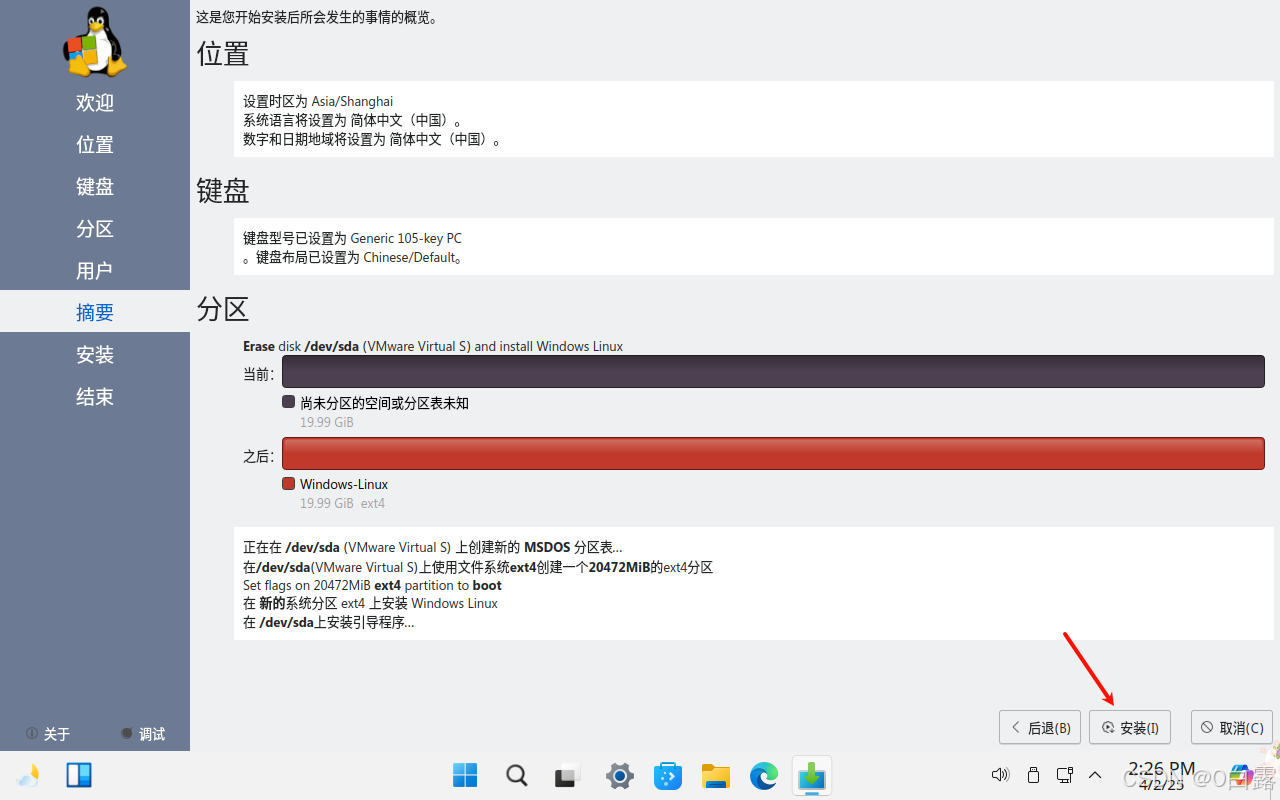Viewport: 1280px width, 800px height.
Task: Click the red after-install partition bar (之后)
Action: (x=773, y=454)
